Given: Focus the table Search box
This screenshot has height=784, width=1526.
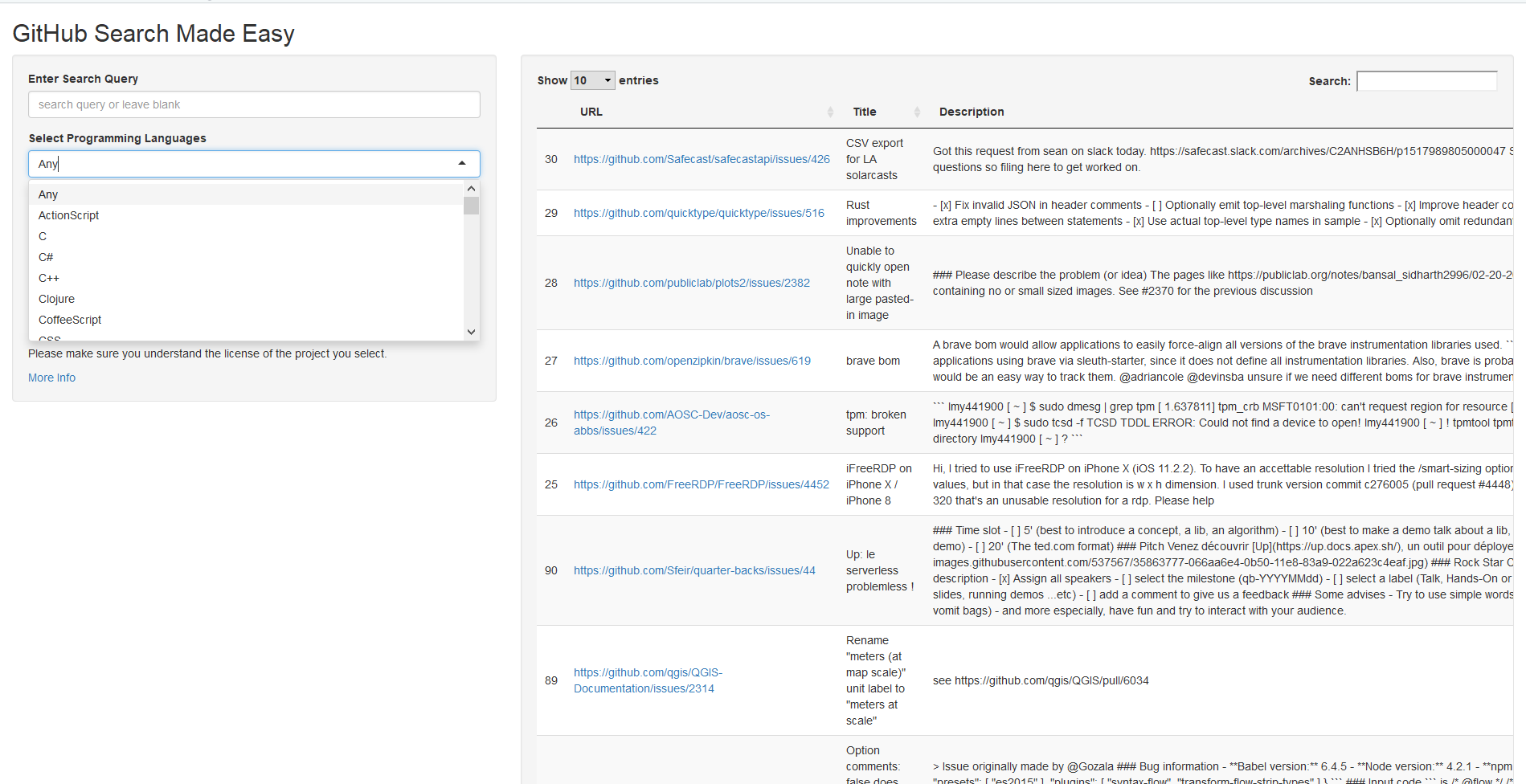Looking at the screenshot, I should (x=1426, y=81).
